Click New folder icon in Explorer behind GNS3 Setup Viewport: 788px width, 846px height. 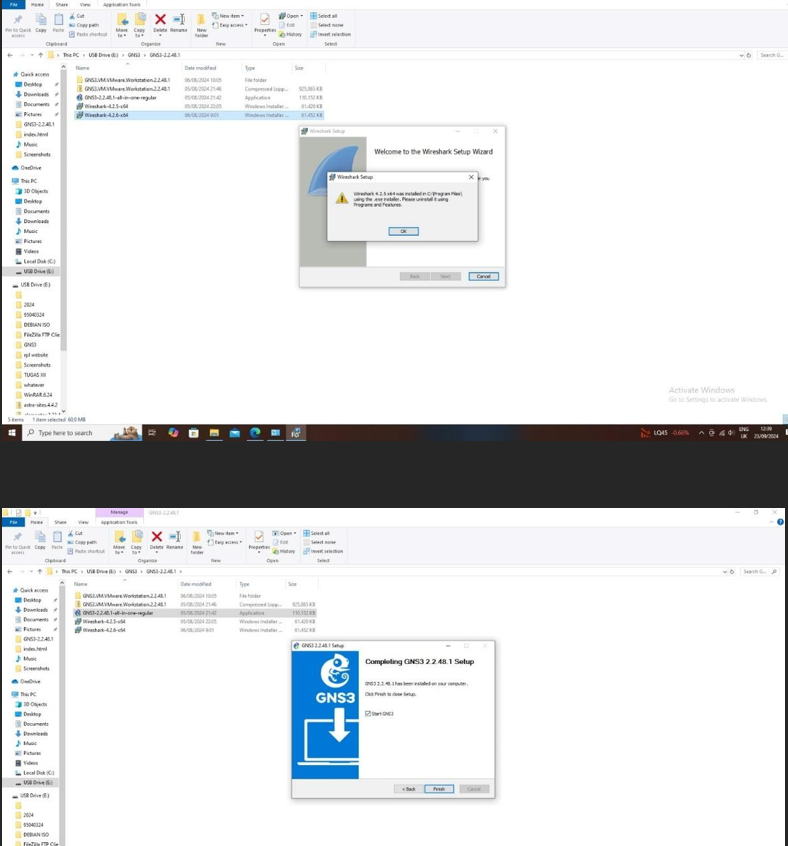click(x=197, y=542)
